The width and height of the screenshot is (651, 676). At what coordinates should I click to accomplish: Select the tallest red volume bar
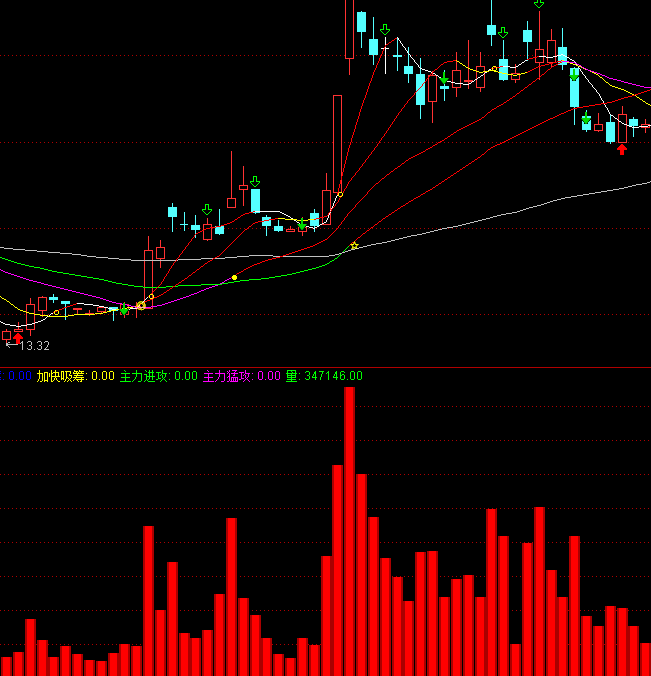coord(350,530)
